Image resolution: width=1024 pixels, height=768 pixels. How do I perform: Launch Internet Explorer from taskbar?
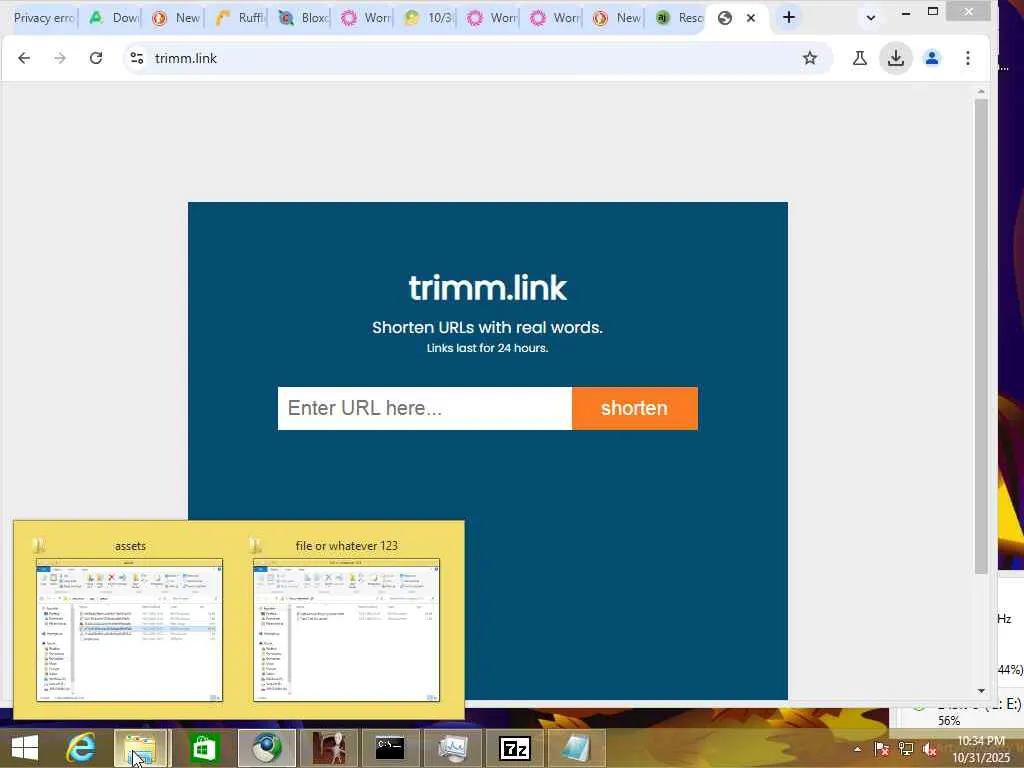point(81,748)
